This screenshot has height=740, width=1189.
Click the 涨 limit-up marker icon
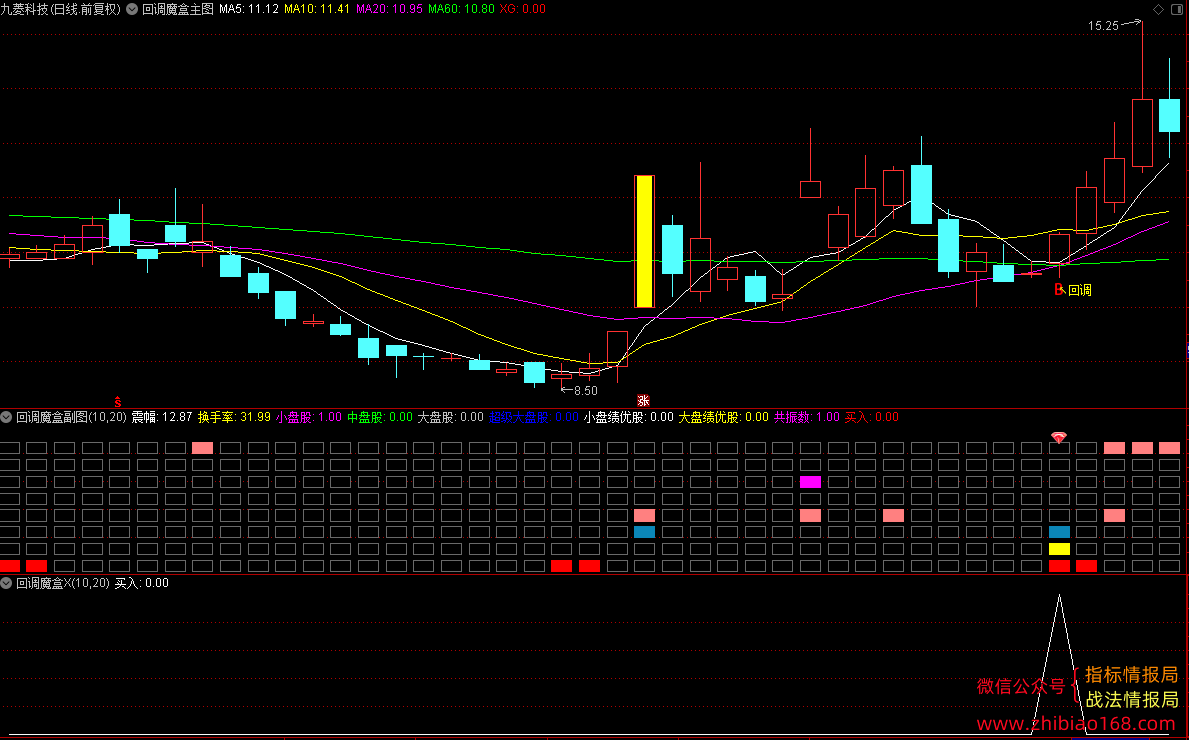[643, 401]
